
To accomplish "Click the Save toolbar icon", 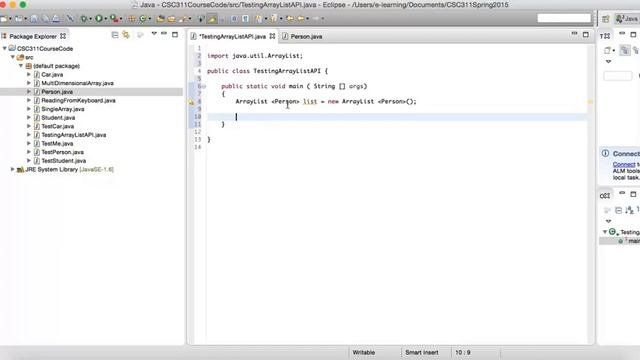I will (x=34, y=19).
